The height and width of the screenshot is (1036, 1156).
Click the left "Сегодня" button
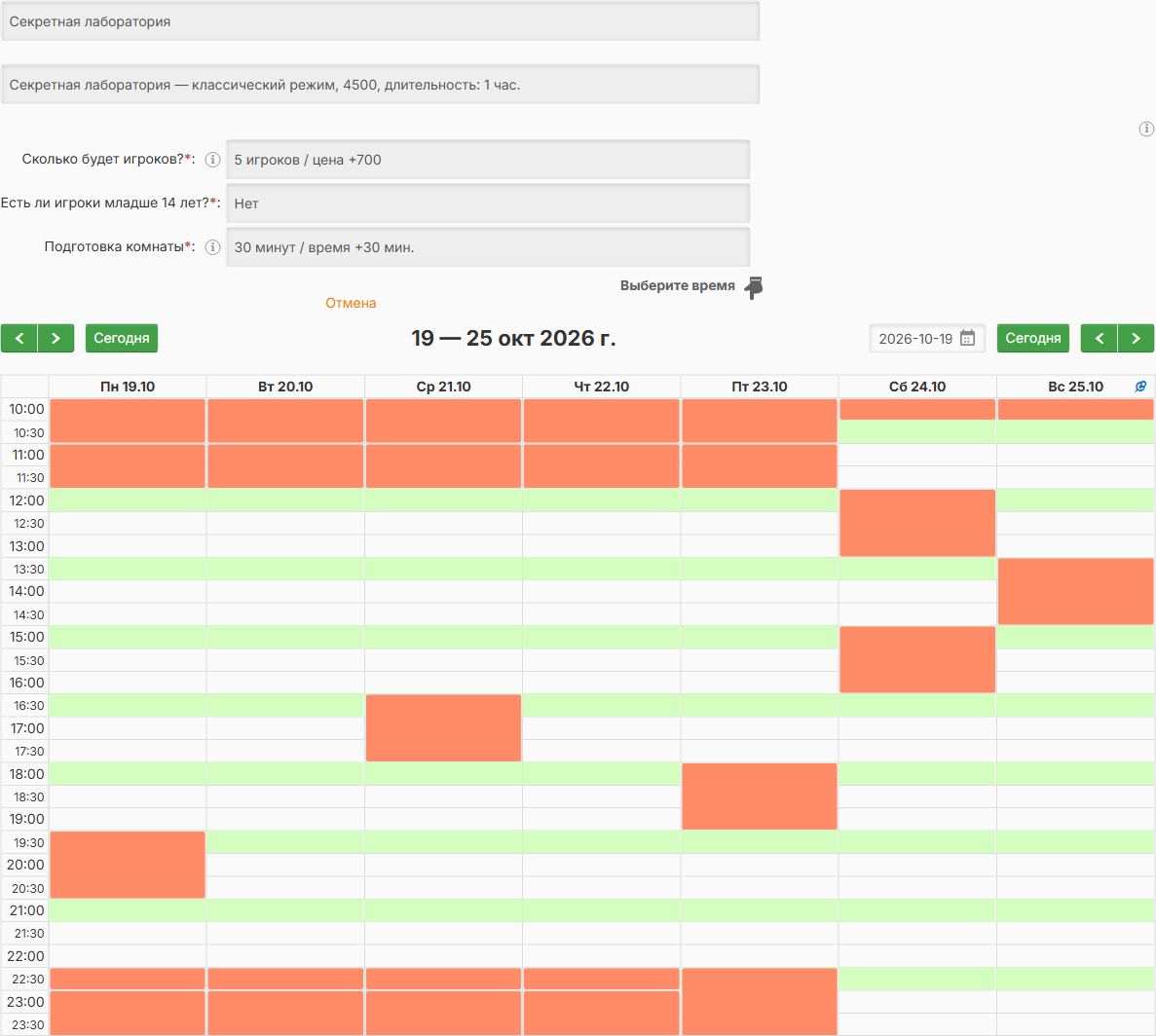coord(122,338)
